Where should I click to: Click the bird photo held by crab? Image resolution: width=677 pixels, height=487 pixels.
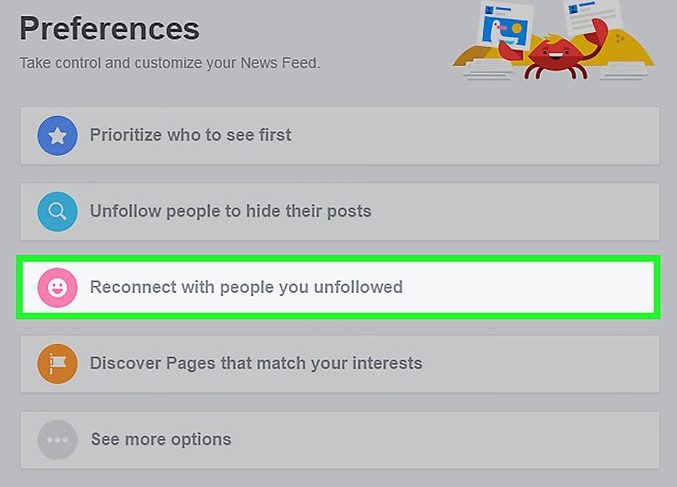click(506, 26)
